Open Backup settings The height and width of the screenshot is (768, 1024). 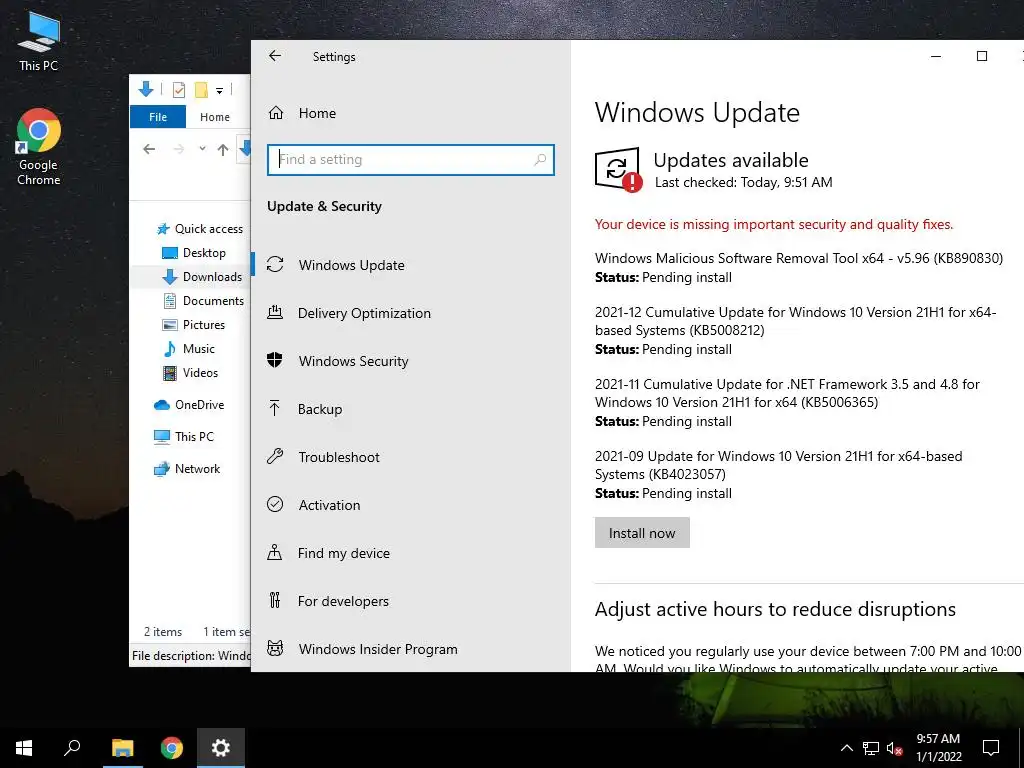tap(410, 409)
